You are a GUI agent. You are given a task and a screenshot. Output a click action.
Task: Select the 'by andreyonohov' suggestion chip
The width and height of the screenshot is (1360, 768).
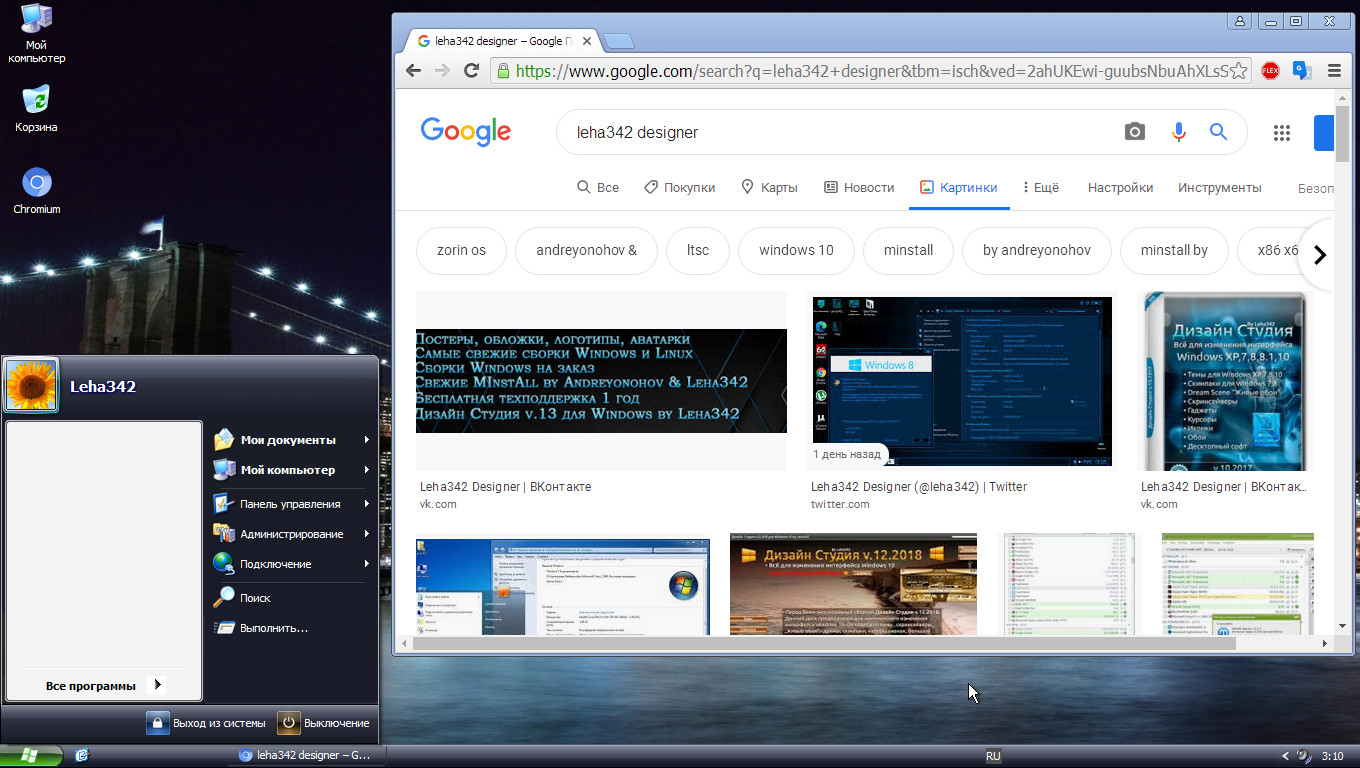pyautogui.click(x=1037, y=250)
